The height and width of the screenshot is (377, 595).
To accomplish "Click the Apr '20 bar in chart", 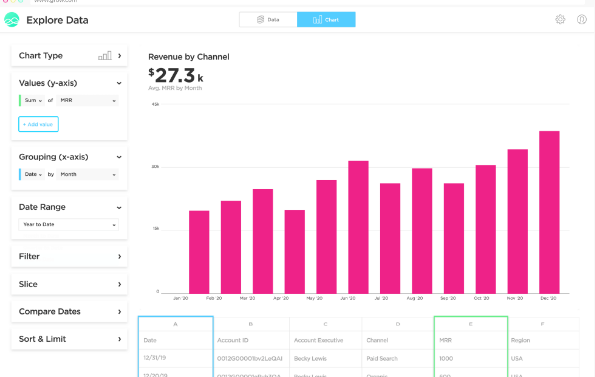I will (295, 252).
